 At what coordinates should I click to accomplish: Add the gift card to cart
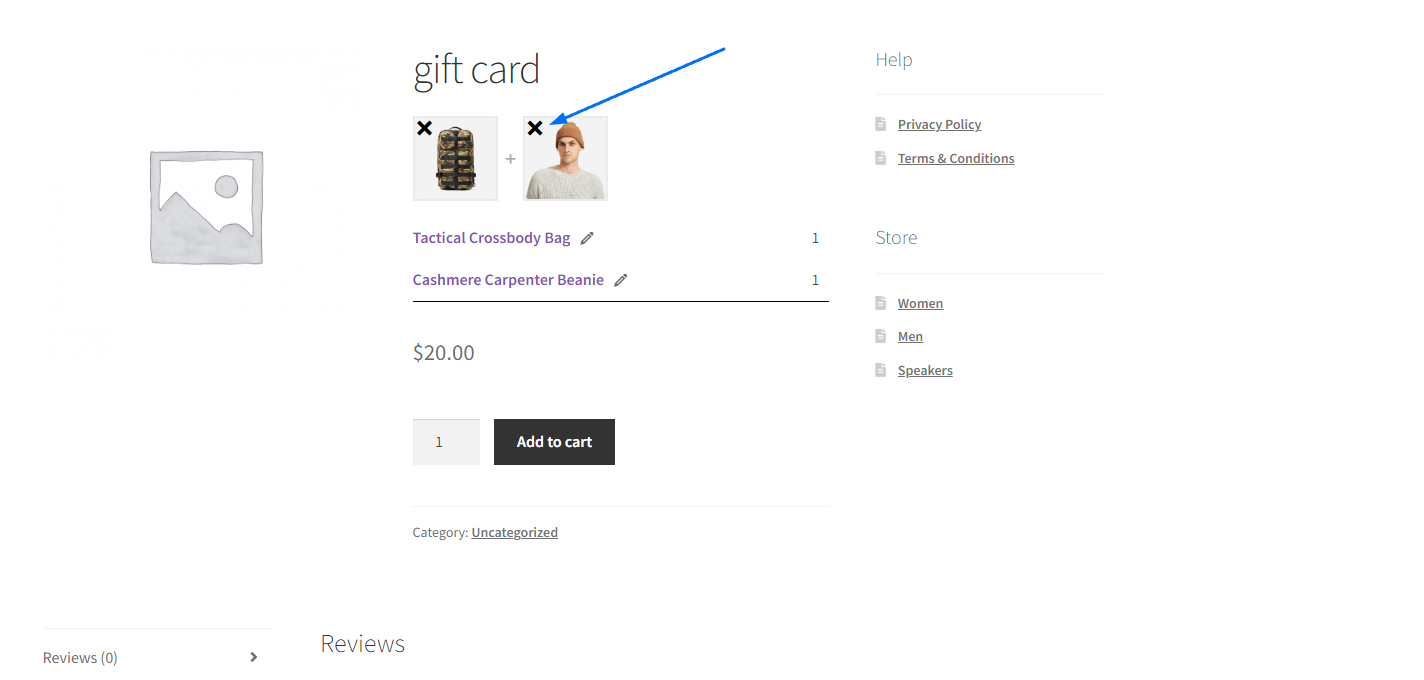click(x=554, y=442)
